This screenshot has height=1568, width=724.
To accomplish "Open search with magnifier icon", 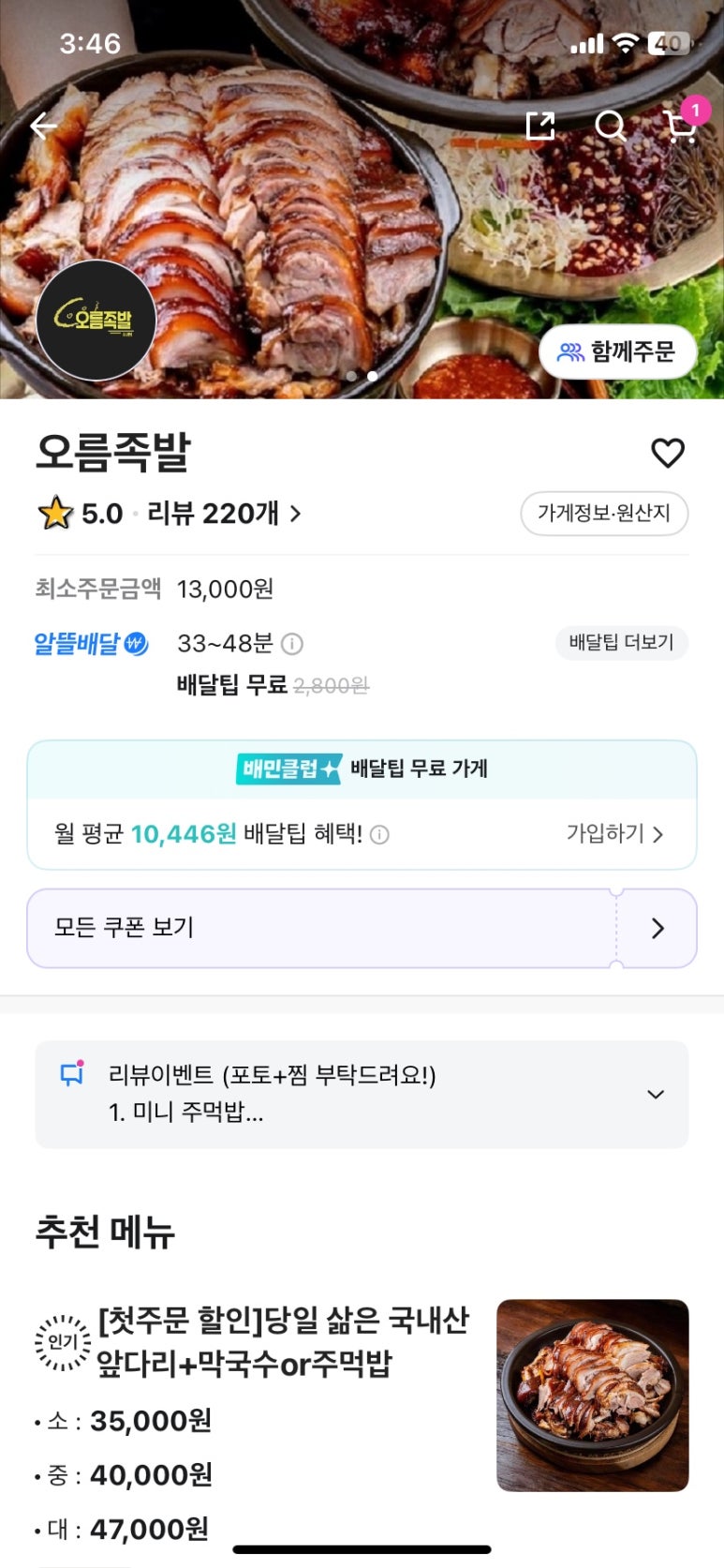I will pos(611,126).
